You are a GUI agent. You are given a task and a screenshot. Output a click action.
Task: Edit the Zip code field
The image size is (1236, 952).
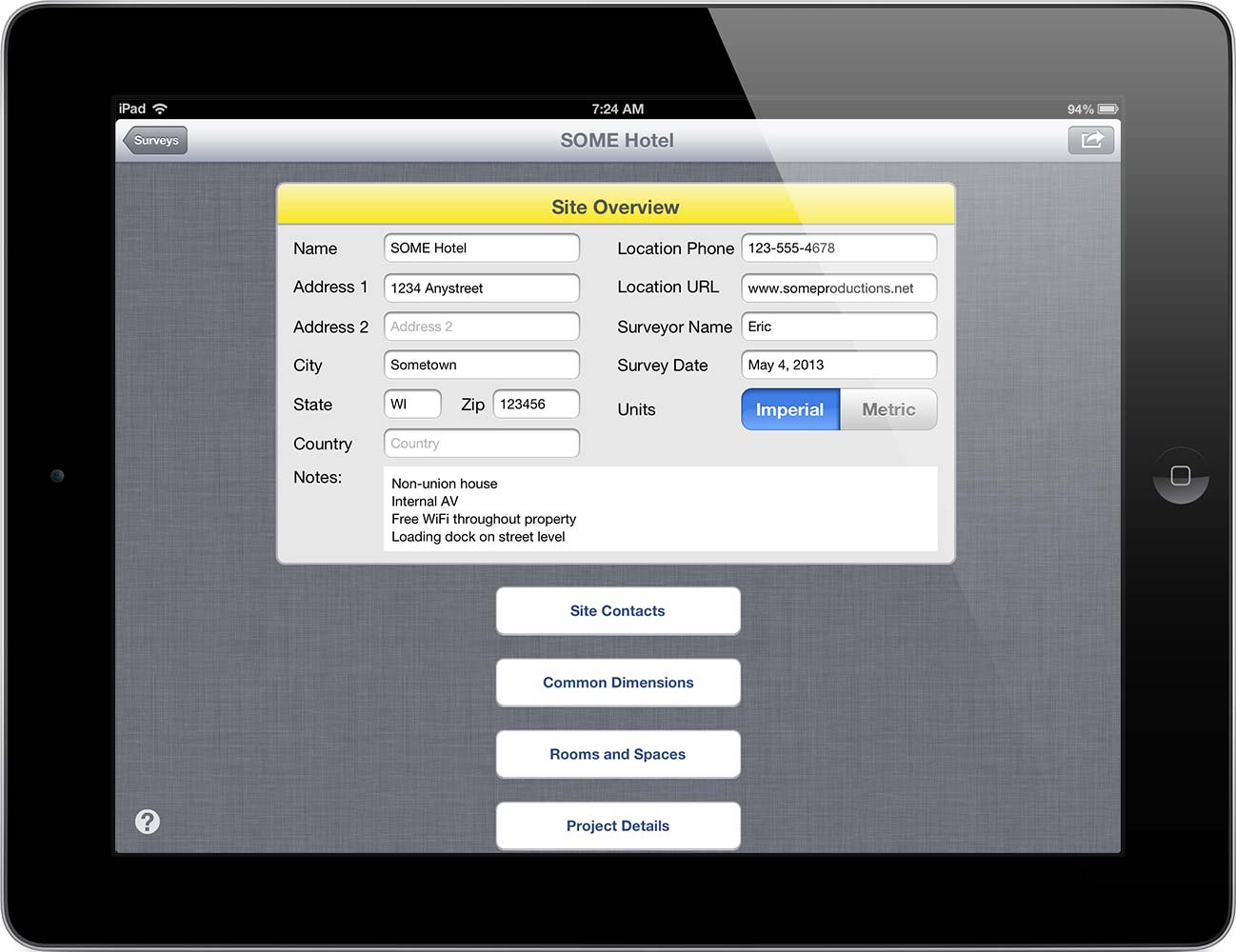tap(536, 405)
